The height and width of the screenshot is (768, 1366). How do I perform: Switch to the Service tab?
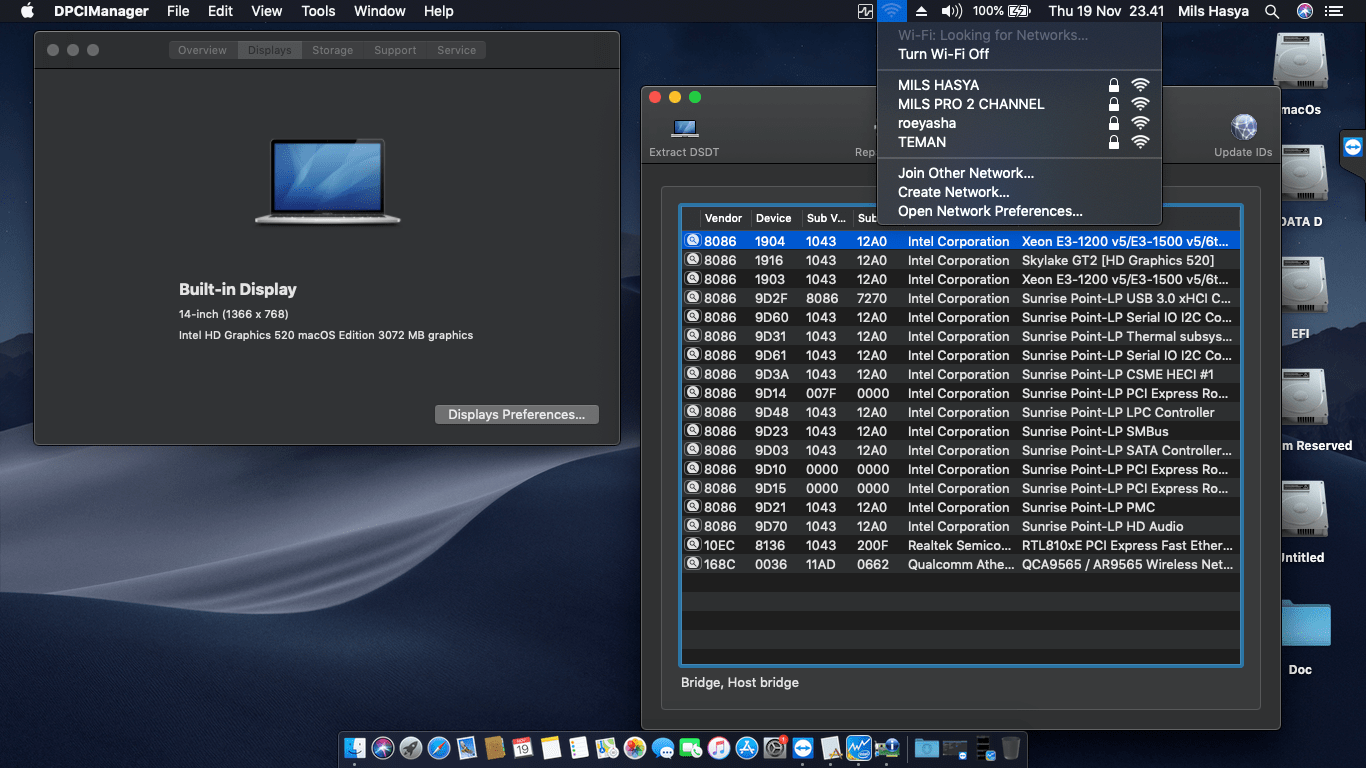tap(456, 50)
